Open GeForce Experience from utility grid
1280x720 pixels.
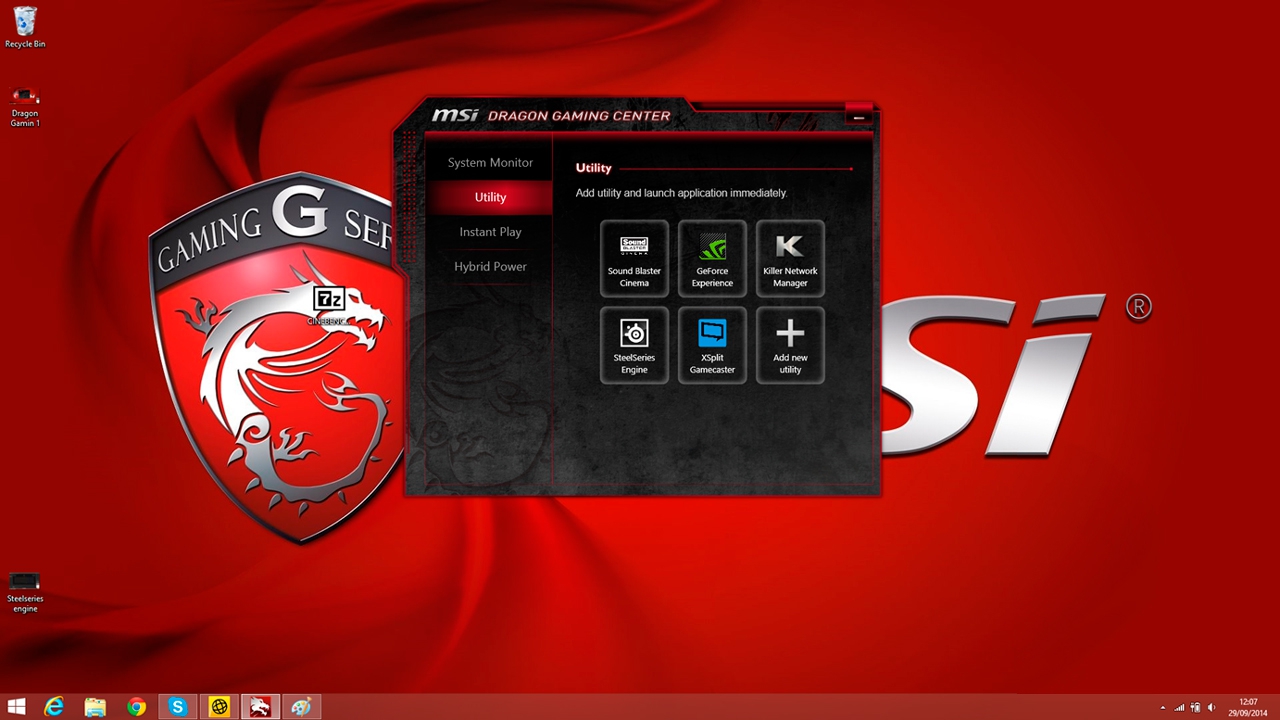(x=712, y=258)
